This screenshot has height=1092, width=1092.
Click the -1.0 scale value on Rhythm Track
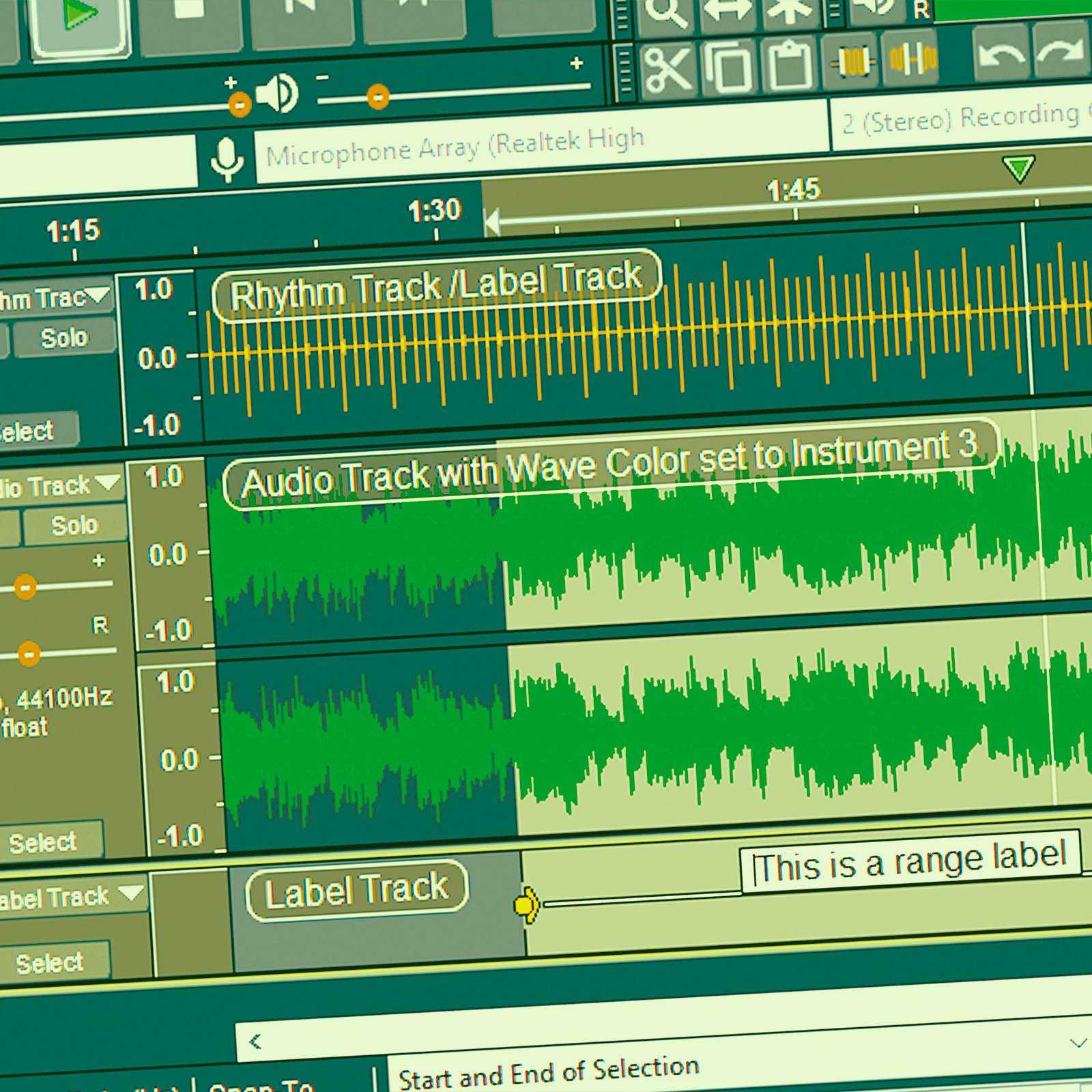[x=158, y=425]
